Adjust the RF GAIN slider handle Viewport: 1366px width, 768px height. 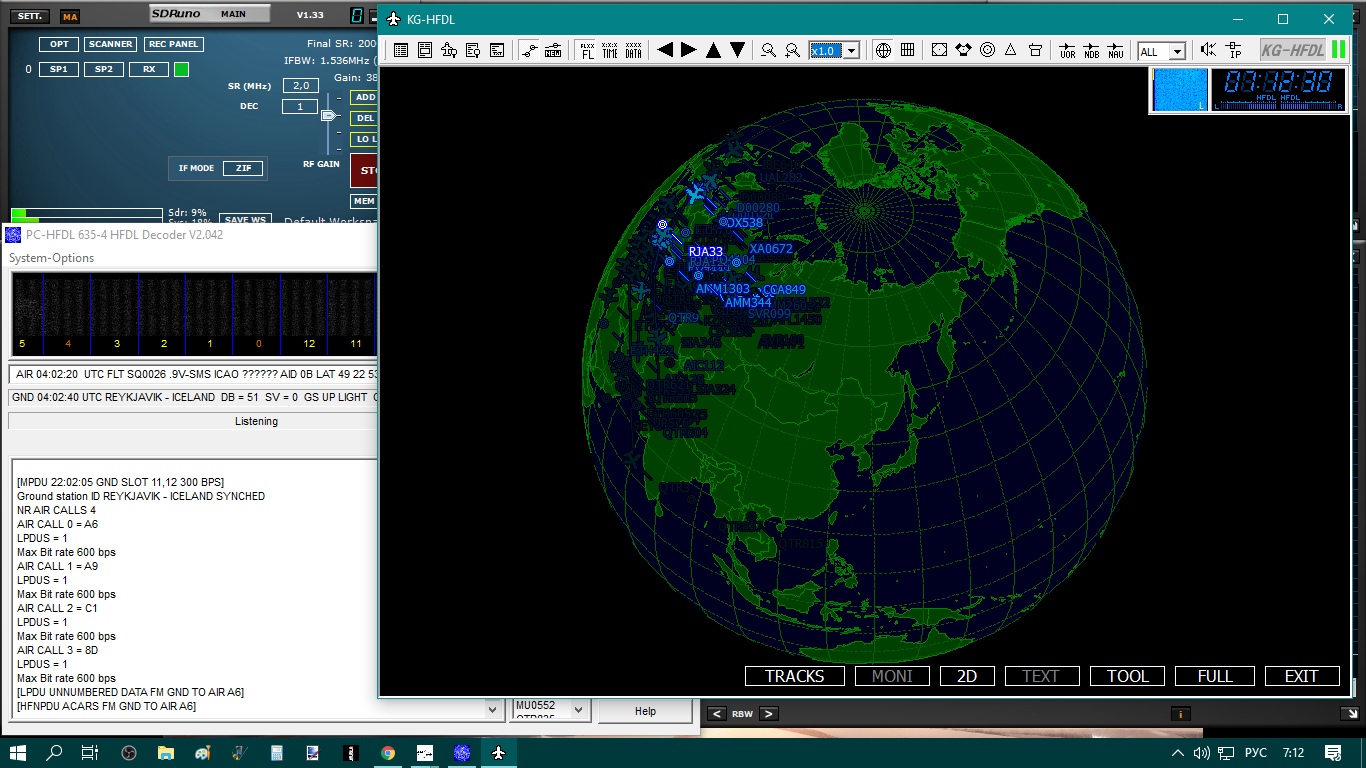coord(328,116)
